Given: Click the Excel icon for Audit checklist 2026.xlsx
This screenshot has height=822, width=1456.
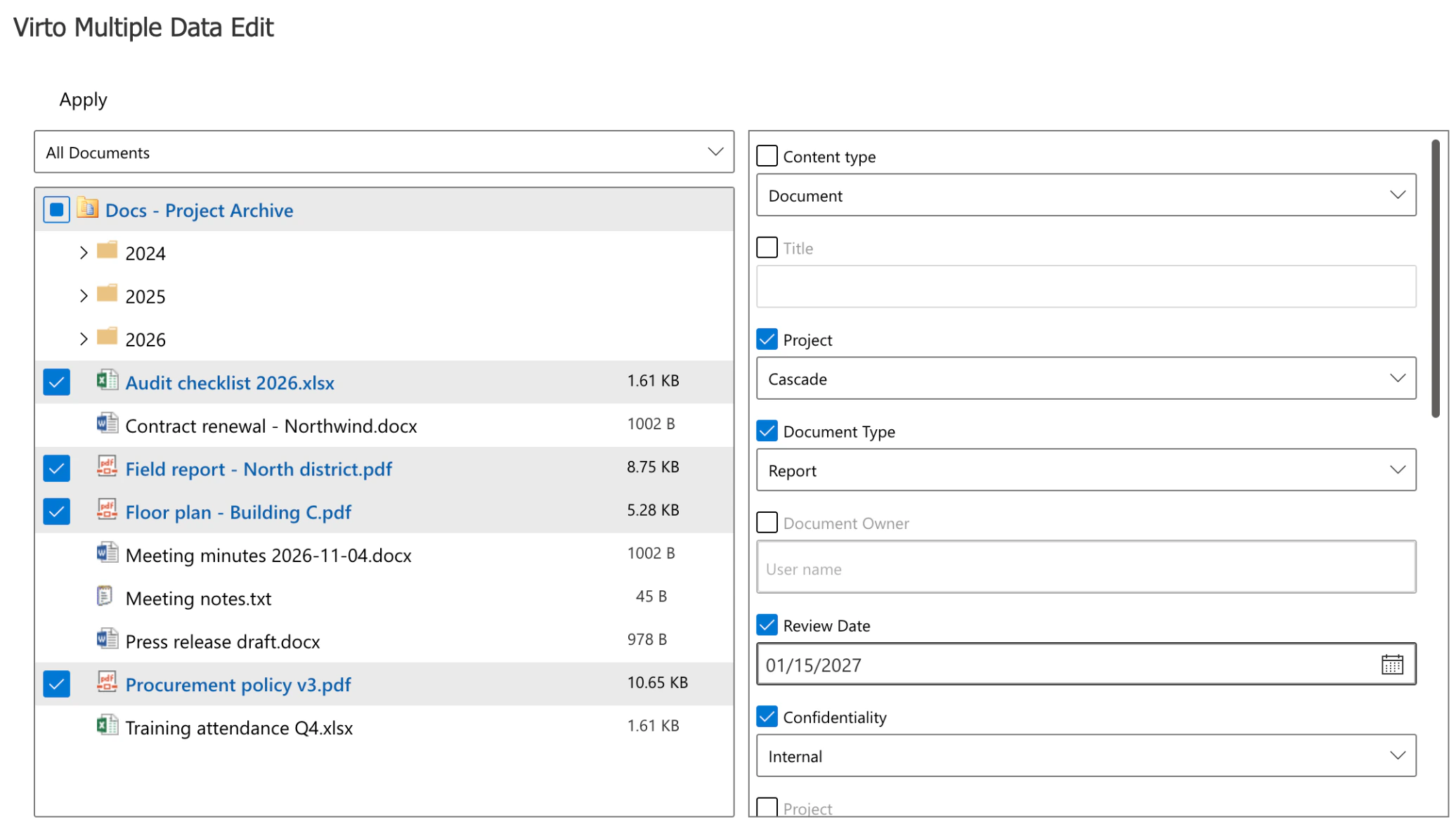Looking at the screenshot, I should [107, 381].
